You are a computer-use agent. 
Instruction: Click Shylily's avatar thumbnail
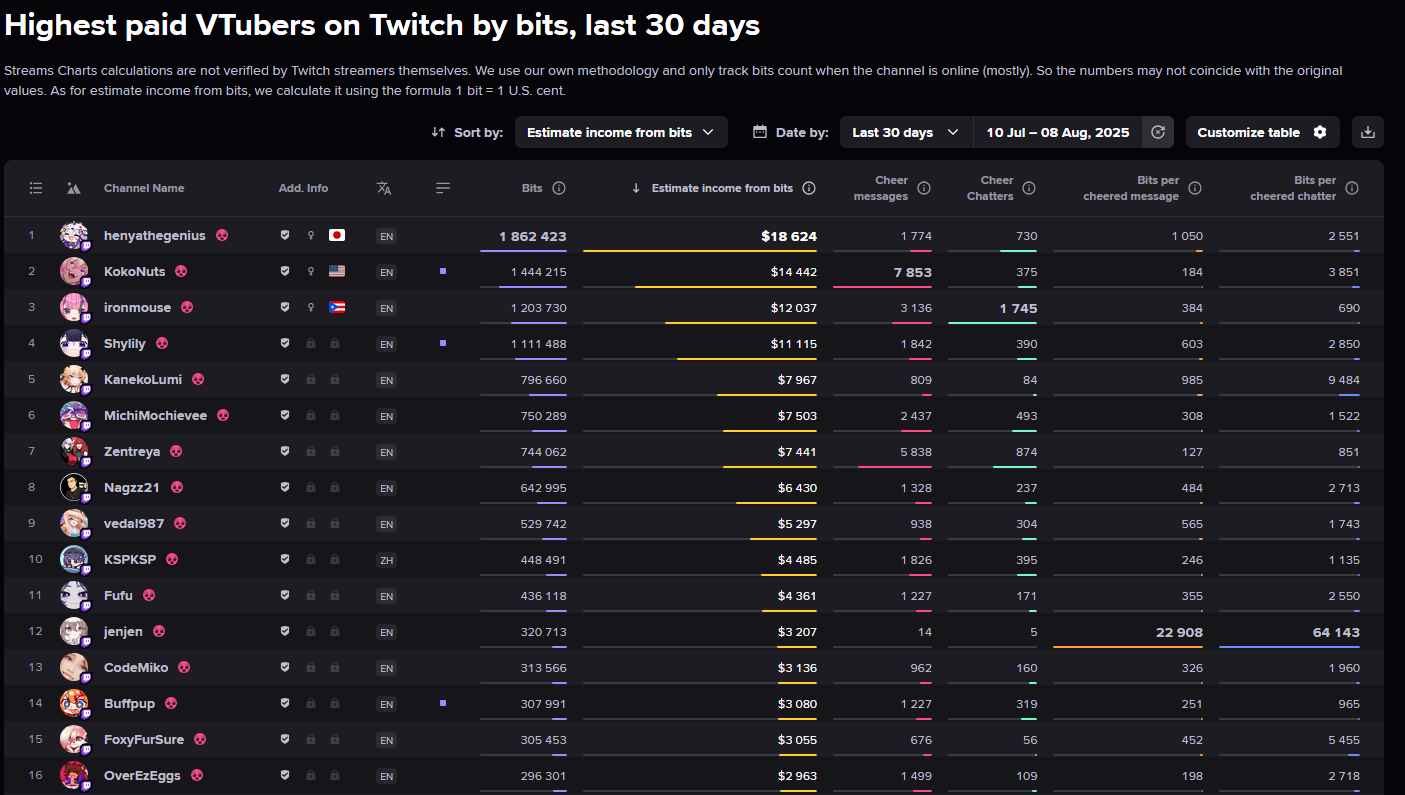click(74, 344)
